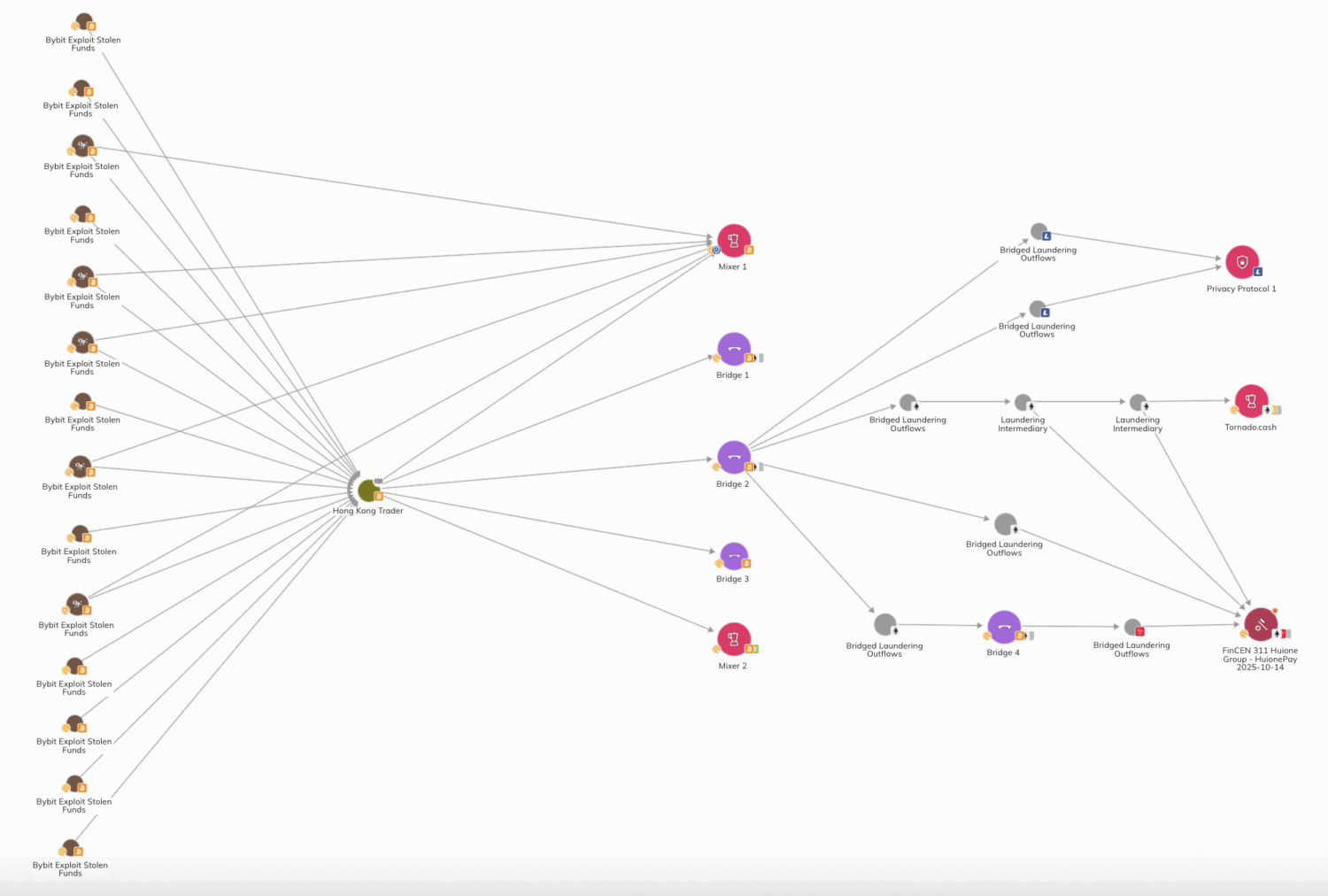Screen dimensions: 1328x896
Task: Click the Tornado.cash node icon
Action: coord(1251,401)
